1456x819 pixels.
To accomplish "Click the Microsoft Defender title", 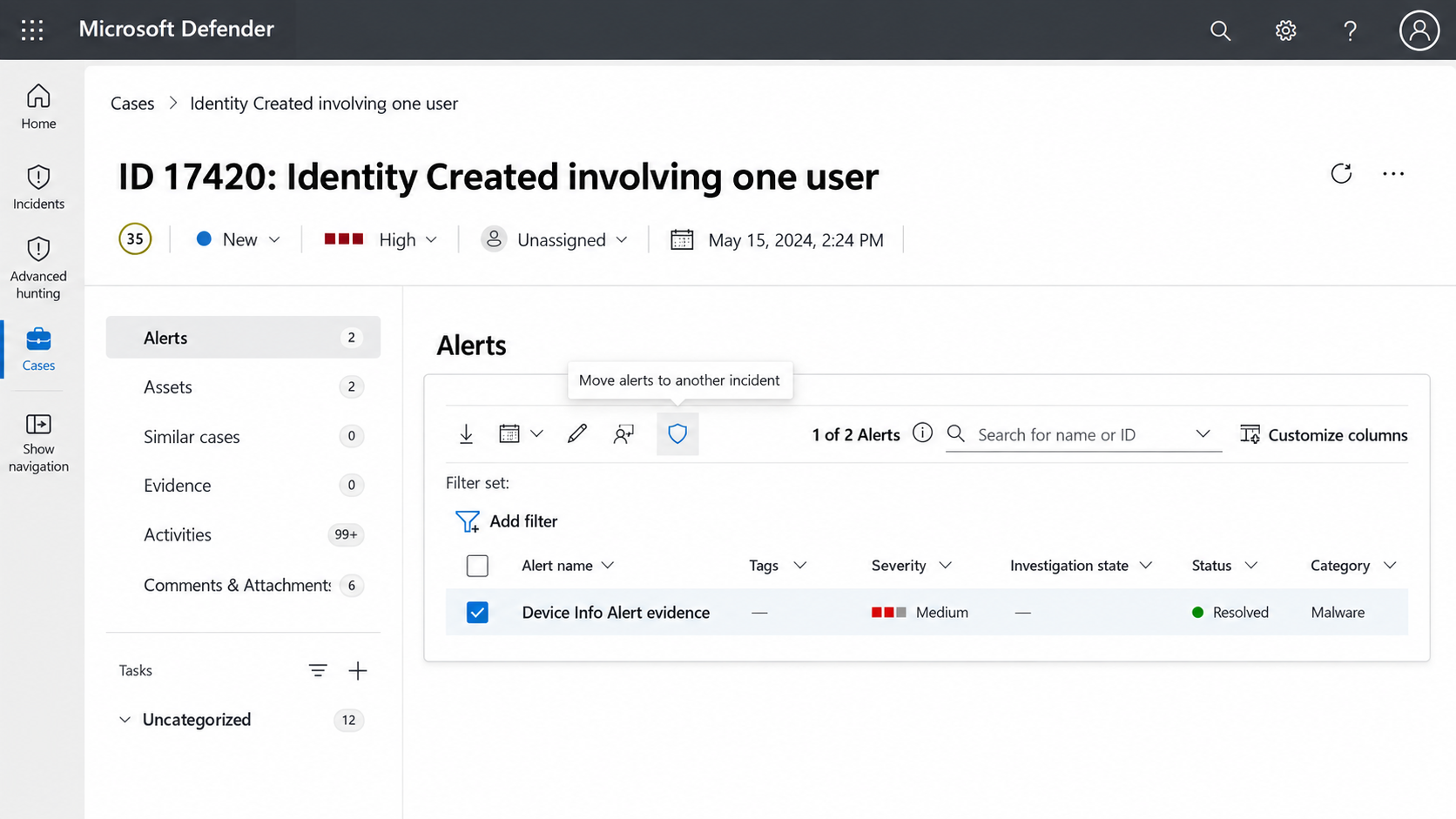I will tap(176, 29).
